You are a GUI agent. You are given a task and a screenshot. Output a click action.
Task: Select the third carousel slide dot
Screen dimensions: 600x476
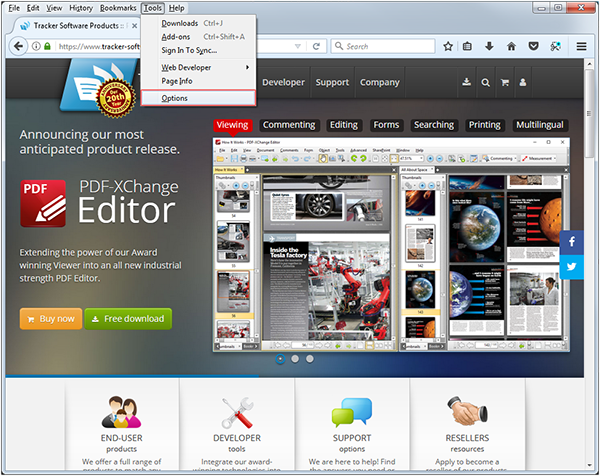click(310, 359)
